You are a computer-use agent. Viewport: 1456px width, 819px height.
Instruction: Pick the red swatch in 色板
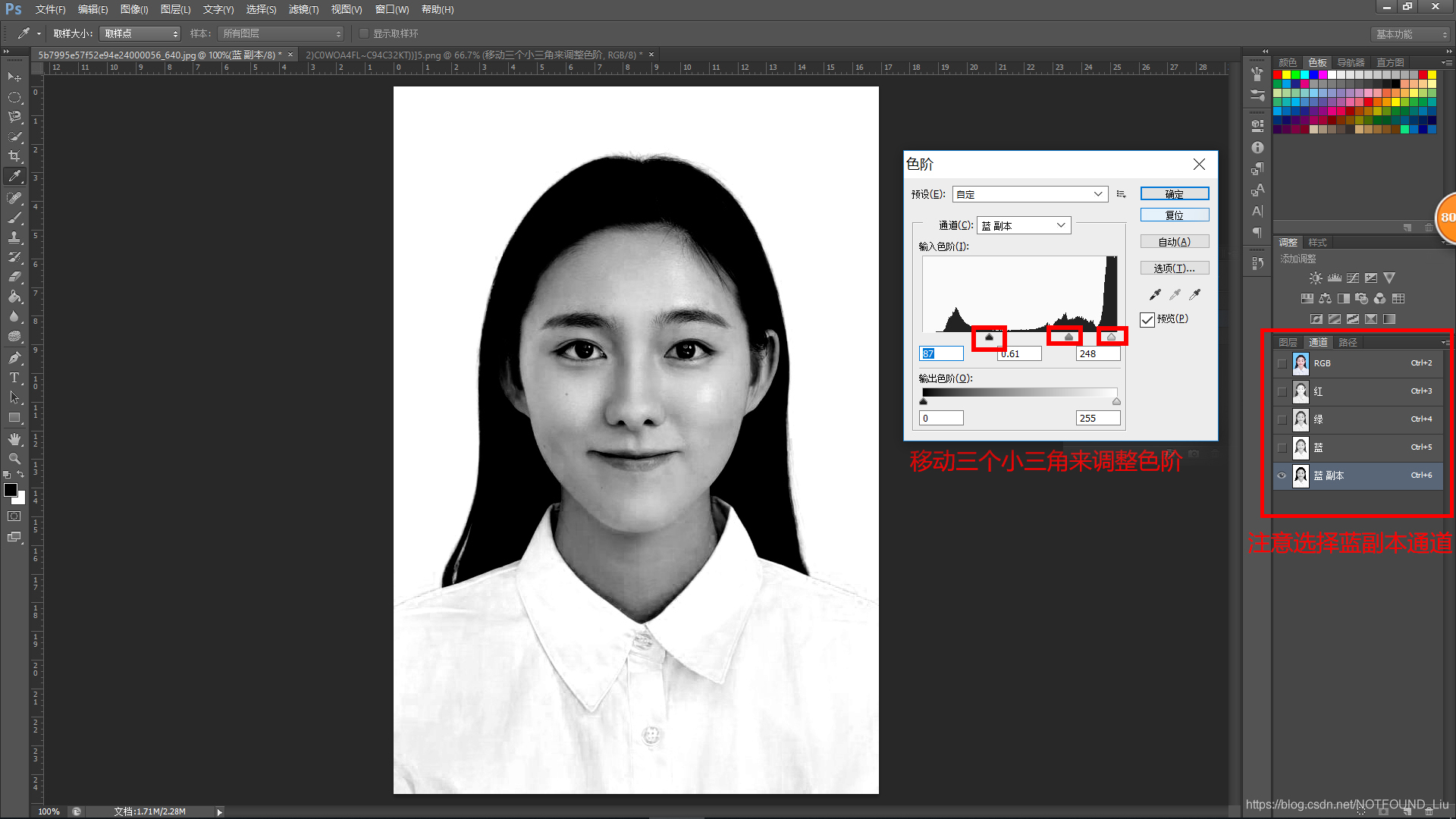1278,75
